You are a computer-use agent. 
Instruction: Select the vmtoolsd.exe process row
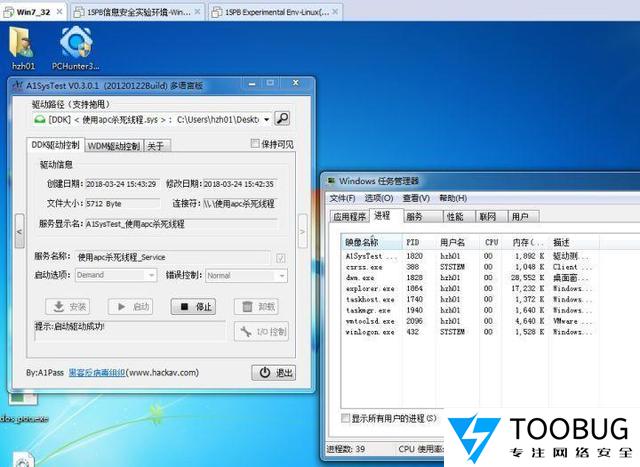[469, 321]
